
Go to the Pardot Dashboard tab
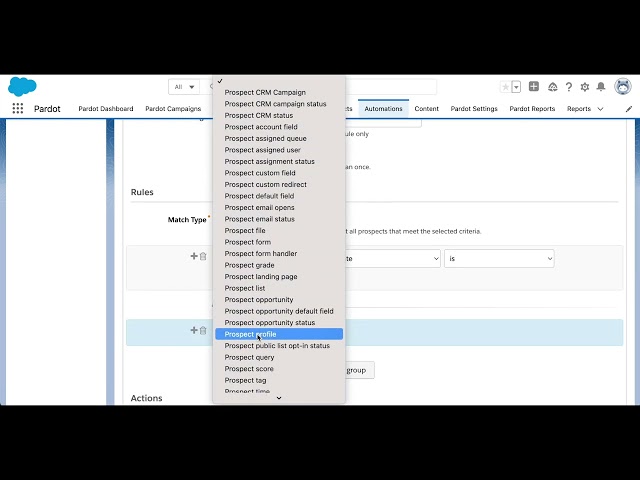[106, 109]
